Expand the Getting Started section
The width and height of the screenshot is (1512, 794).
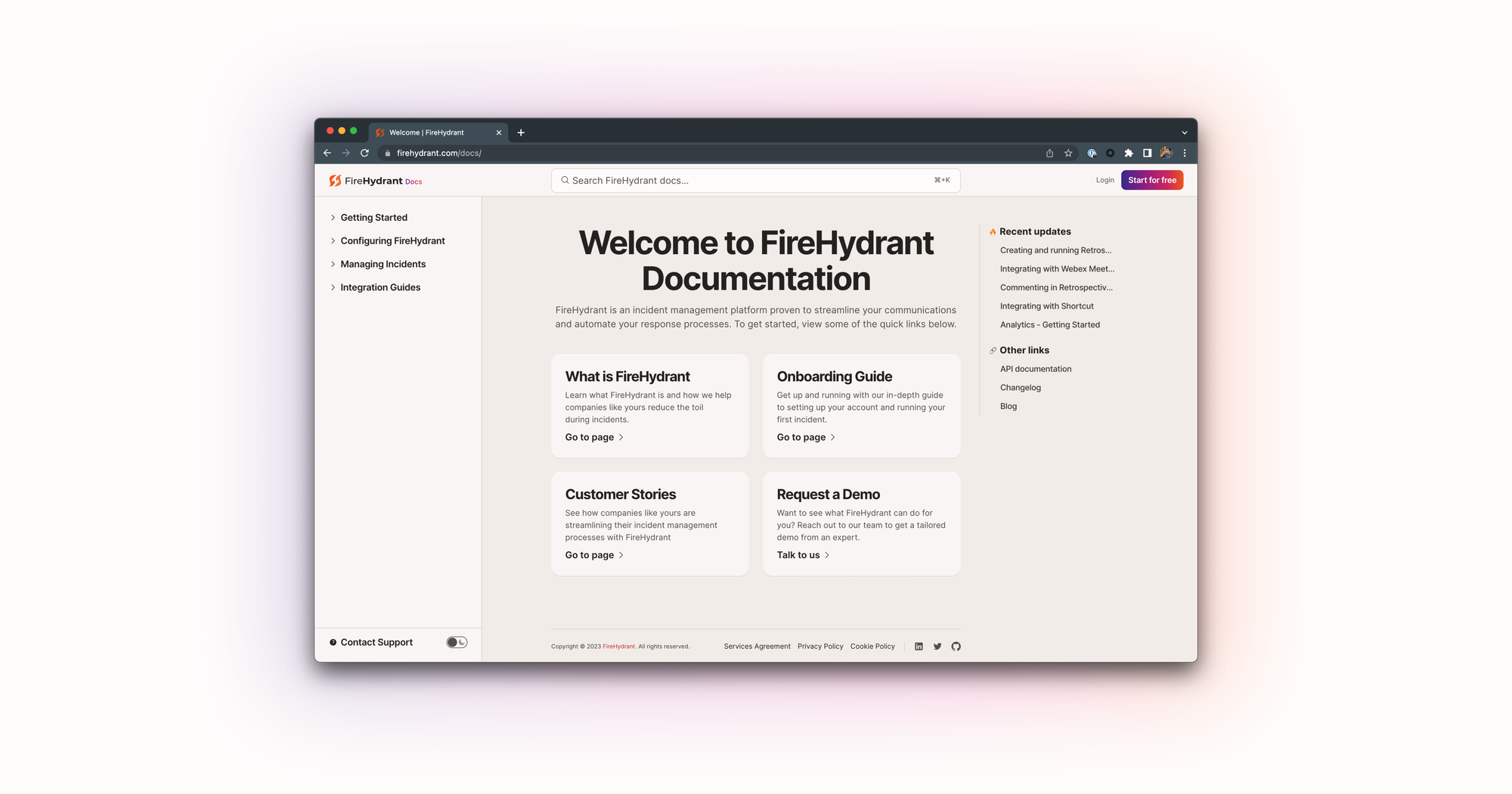point(373,217)
